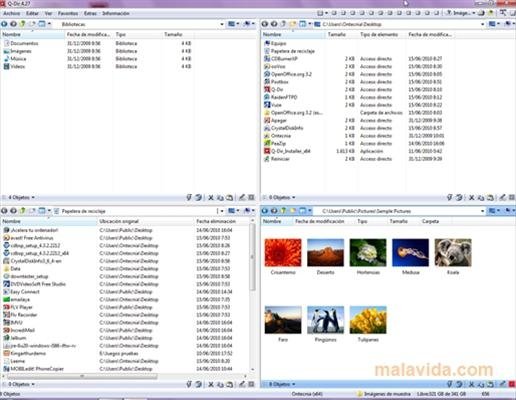Click the folder tree icon in Bibliotecas pane
This screenshot has width=516, height=400.
[42, 24]
